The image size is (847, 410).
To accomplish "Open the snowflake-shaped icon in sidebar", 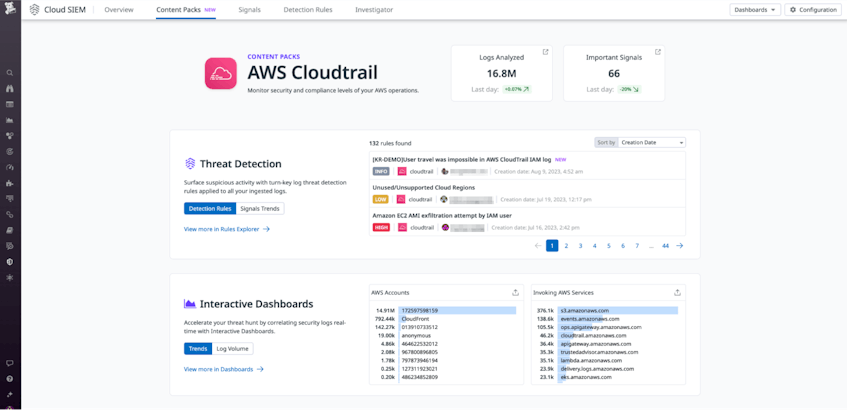I will pos(10,278).
